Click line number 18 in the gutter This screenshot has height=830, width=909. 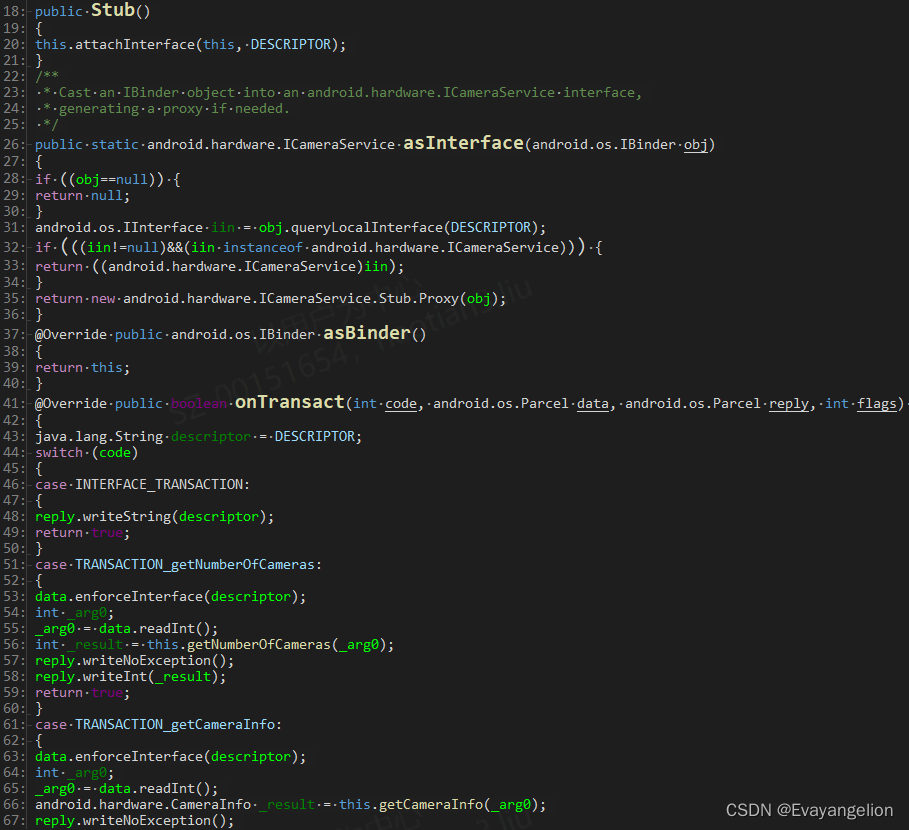point(12,10)
